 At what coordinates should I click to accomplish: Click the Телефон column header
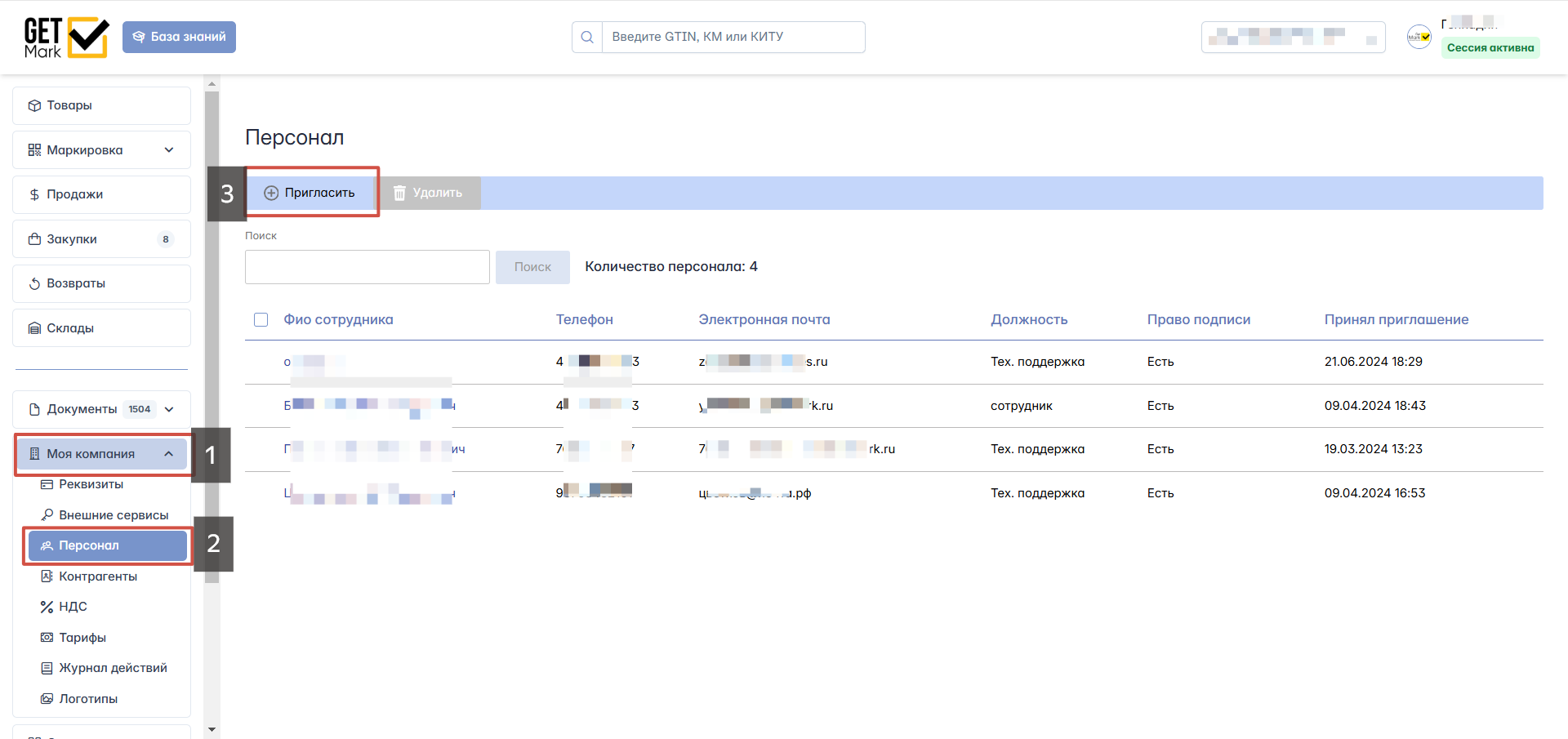(585, 319)
